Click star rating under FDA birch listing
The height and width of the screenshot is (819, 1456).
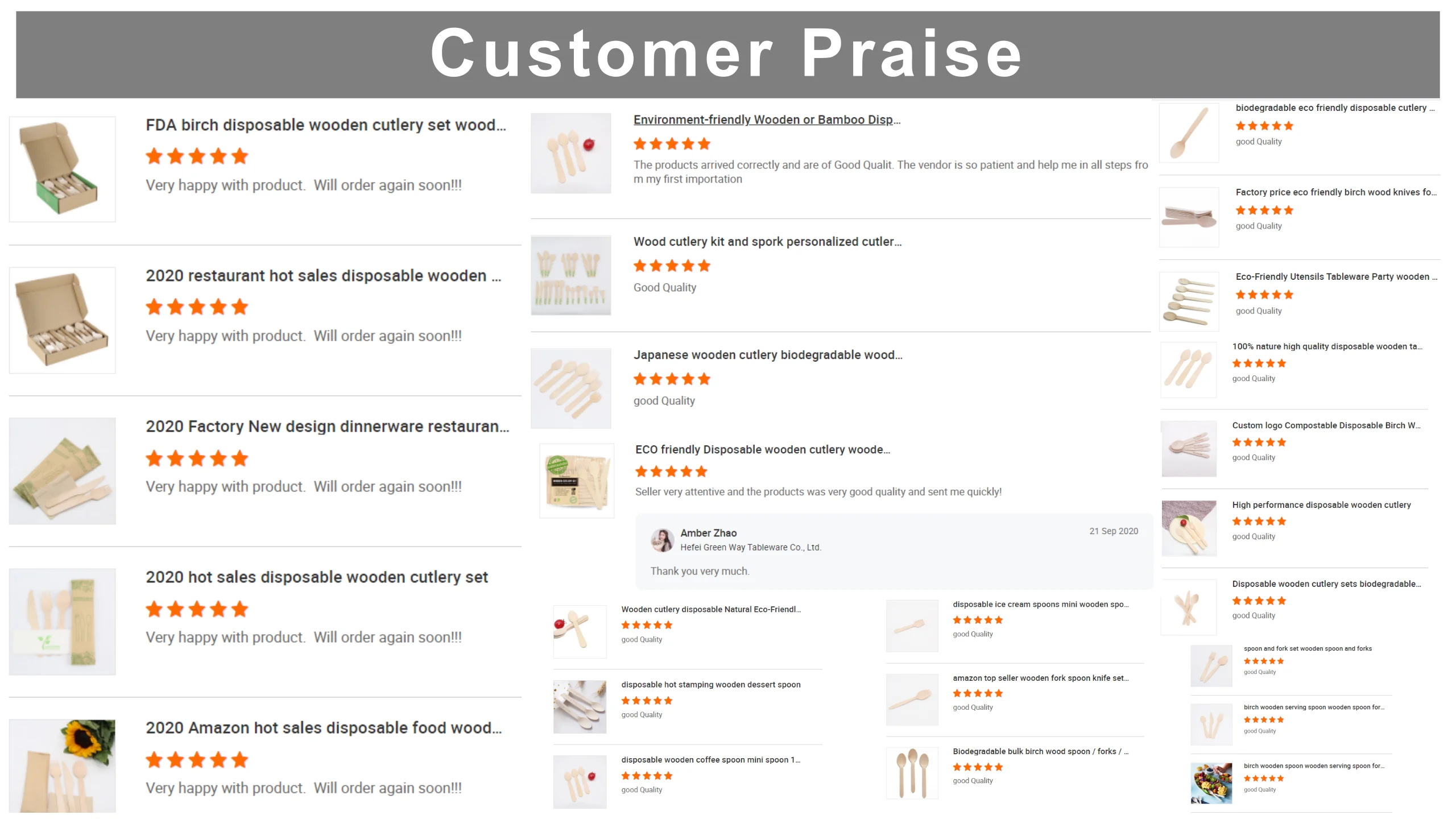pos(197,156)
